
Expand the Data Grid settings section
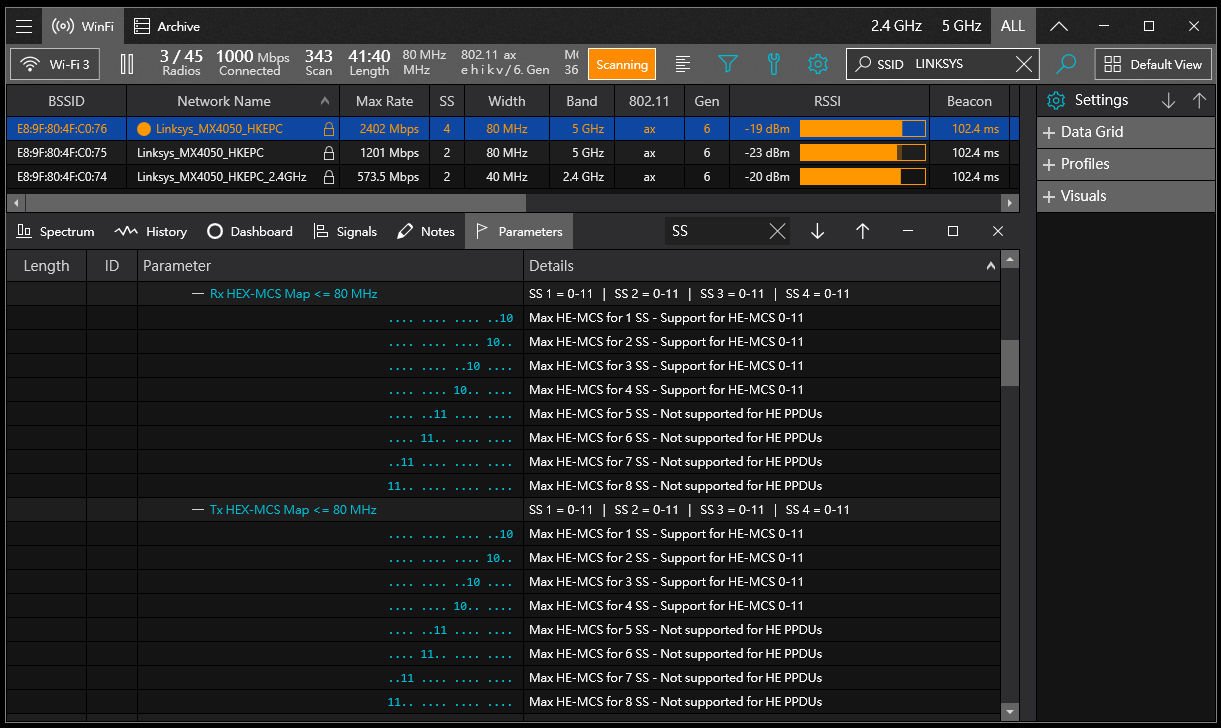click(1125, 132)
